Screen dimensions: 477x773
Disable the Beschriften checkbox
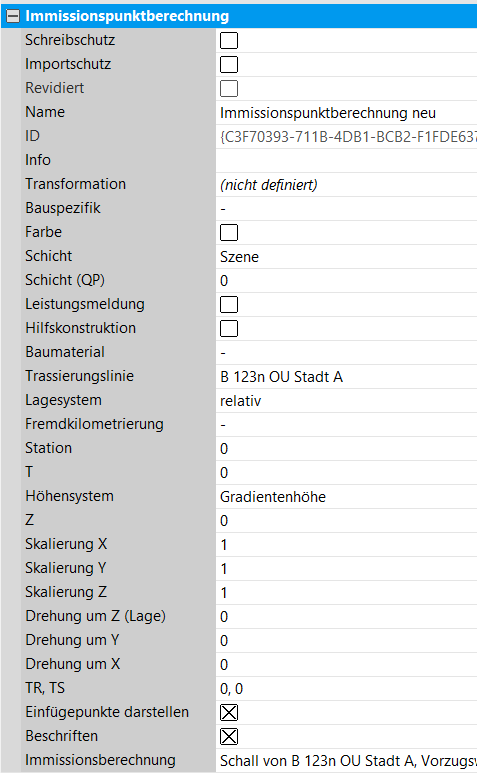[229, 737]
